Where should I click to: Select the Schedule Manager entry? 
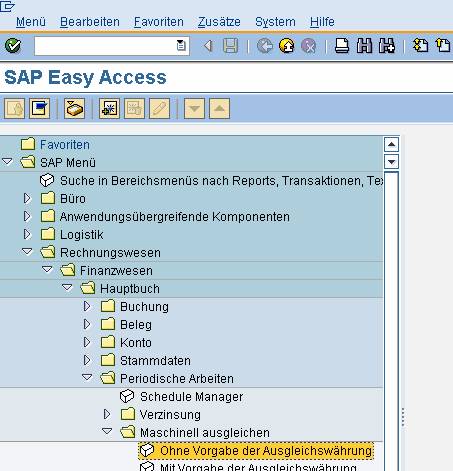tap(191, 397)
